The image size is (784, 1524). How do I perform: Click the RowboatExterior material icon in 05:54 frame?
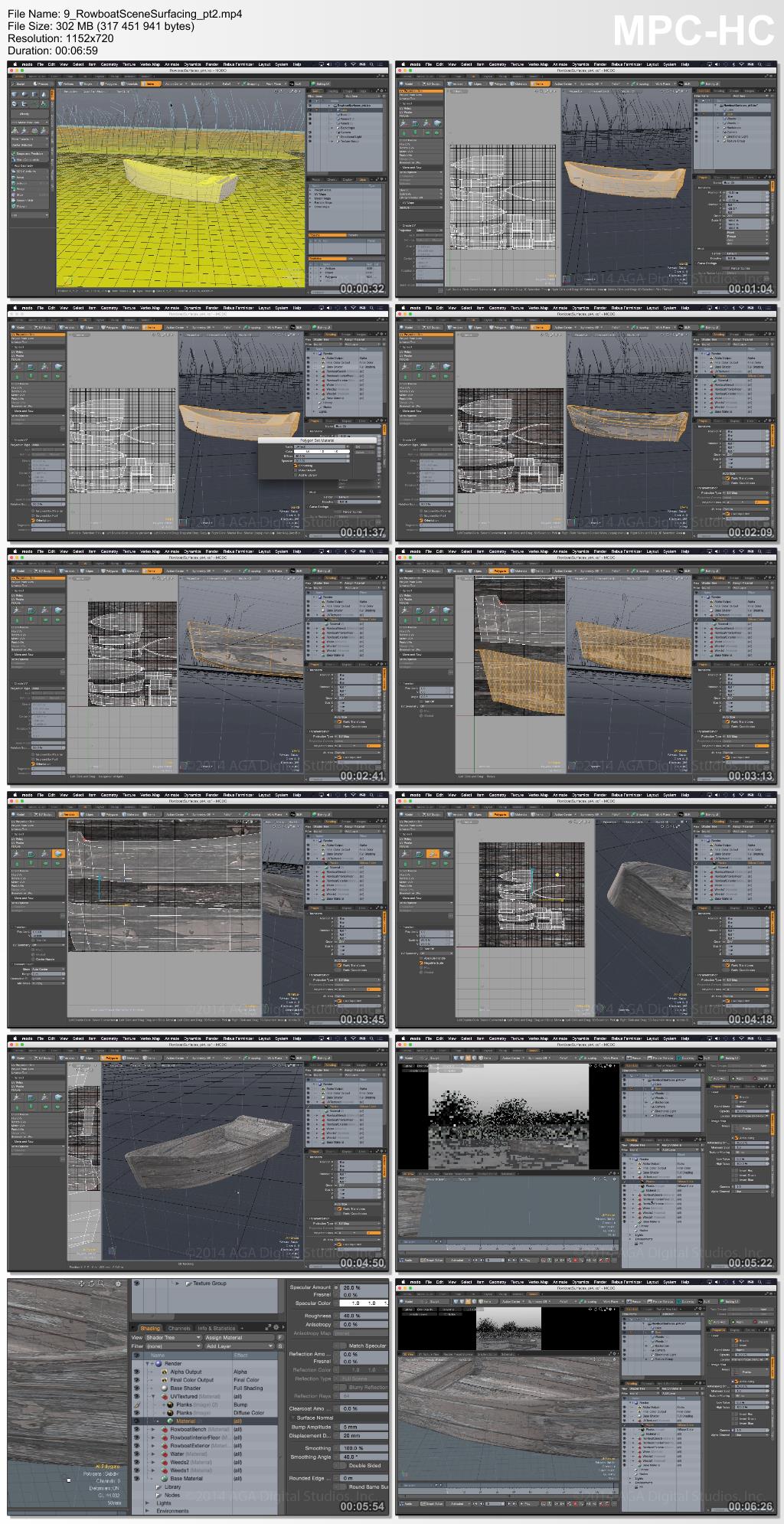pyautogui.click(x=165, y=1446)
